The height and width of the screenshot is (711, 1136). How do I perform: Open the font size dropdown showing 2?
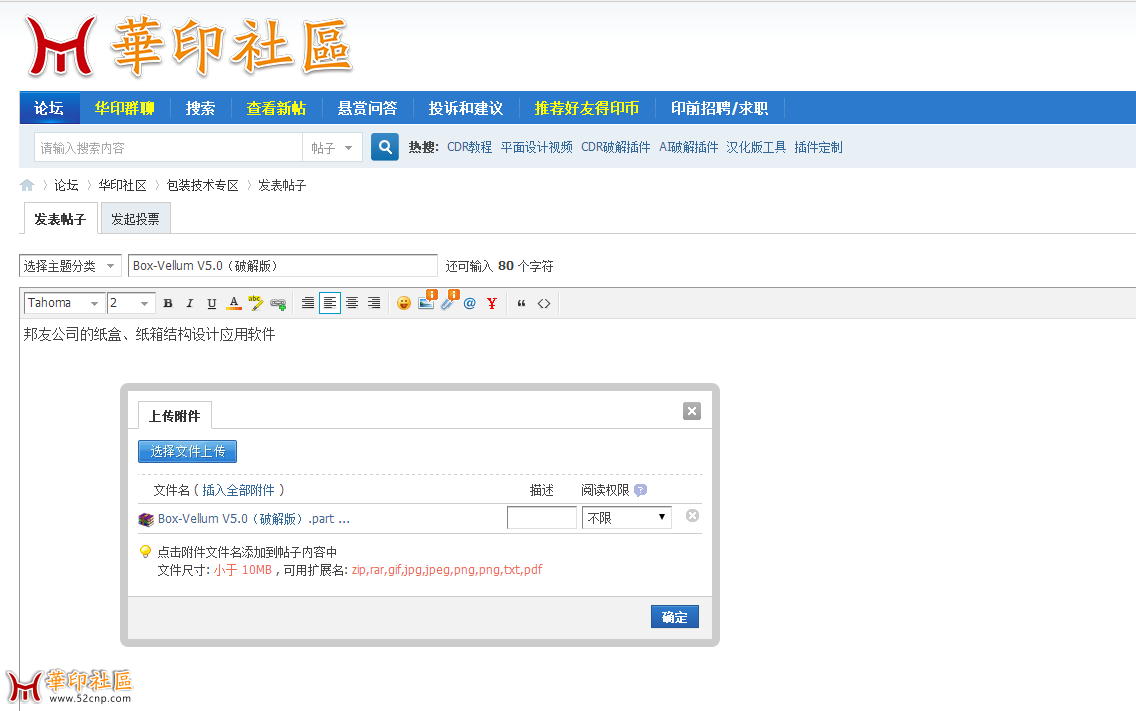click(129, 303)
